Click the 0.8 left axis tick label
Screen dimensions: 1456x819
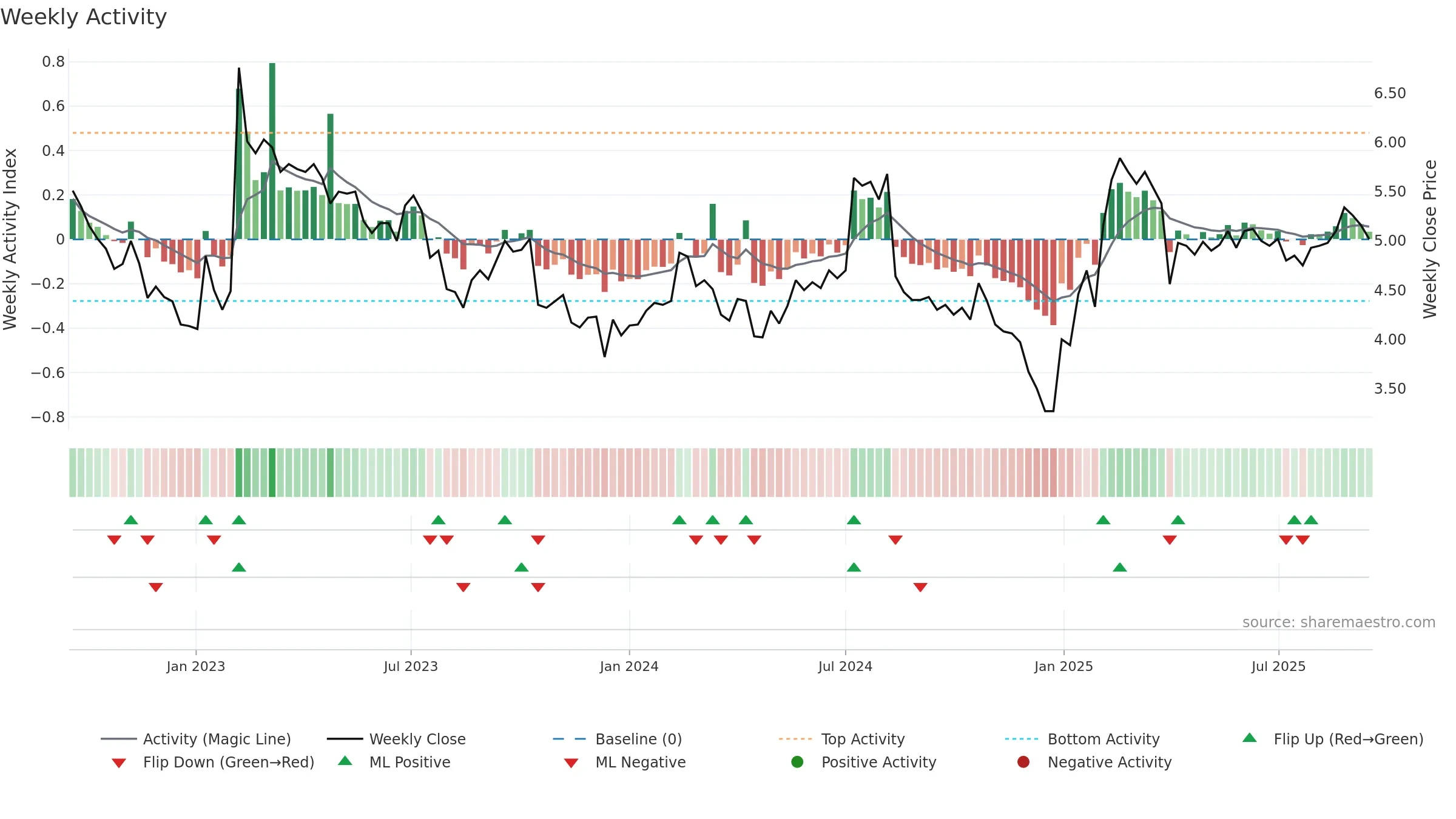(x=53, y=62)
